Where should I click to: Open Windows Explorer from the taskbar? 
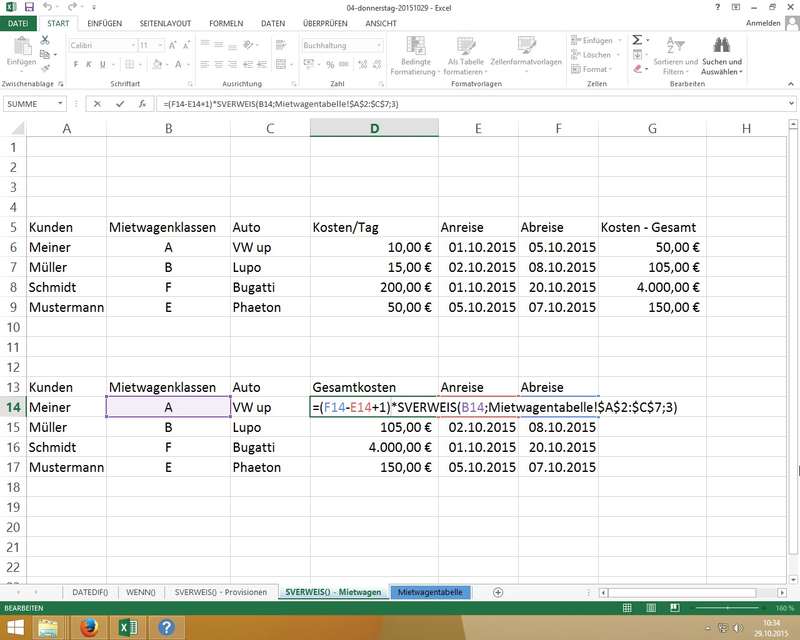(47, 627)
